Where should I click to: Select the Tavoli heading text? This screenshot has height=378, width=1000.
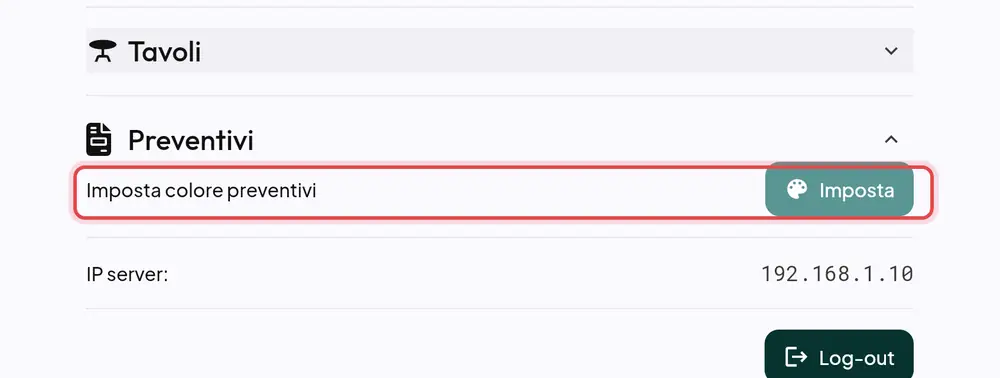(x=165, y=52)
